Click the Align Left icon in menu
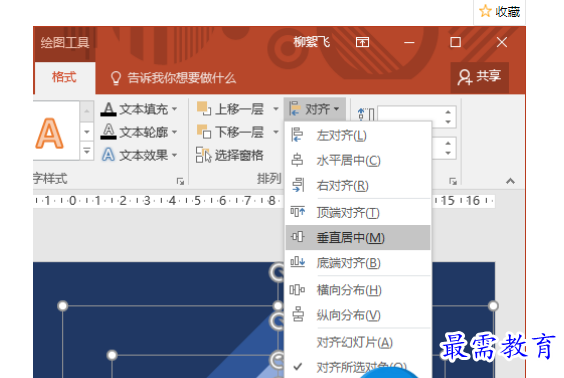Image resolution: width=564 pixels, height=378 pixels. (297, 135)
